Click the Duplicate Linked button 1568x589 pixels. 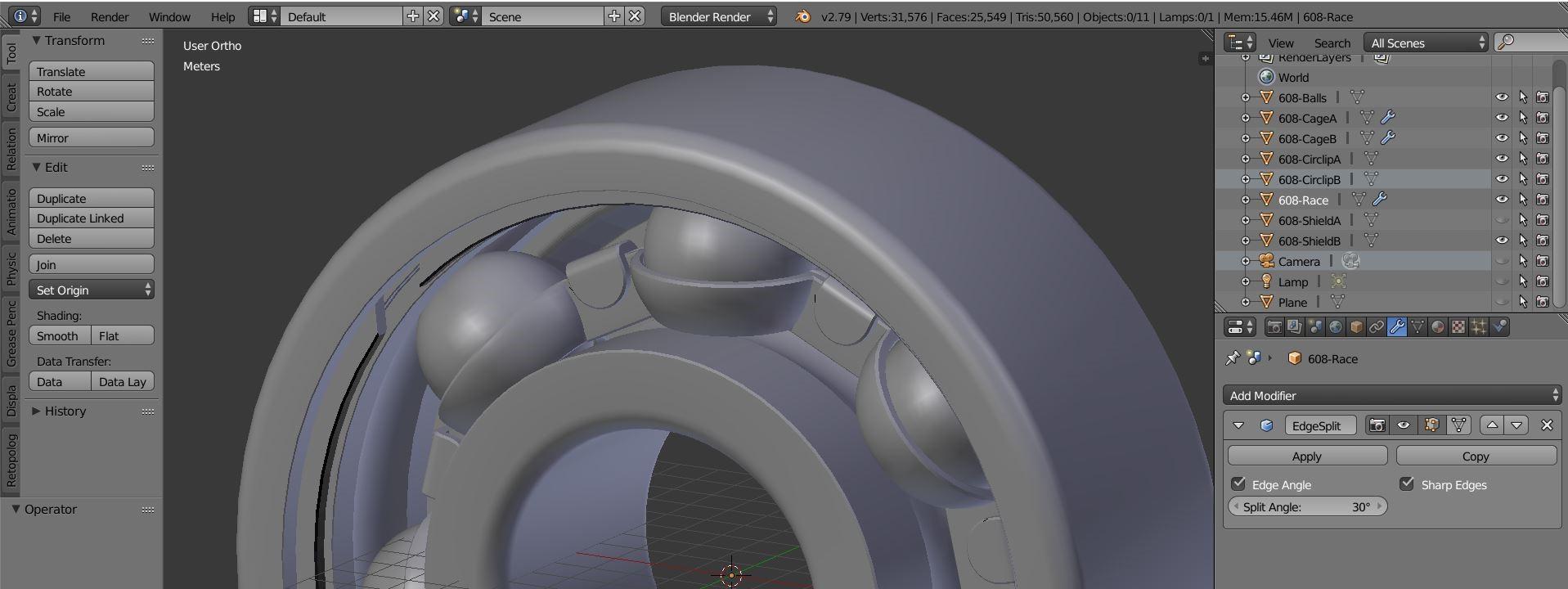(x=92, y=218)
